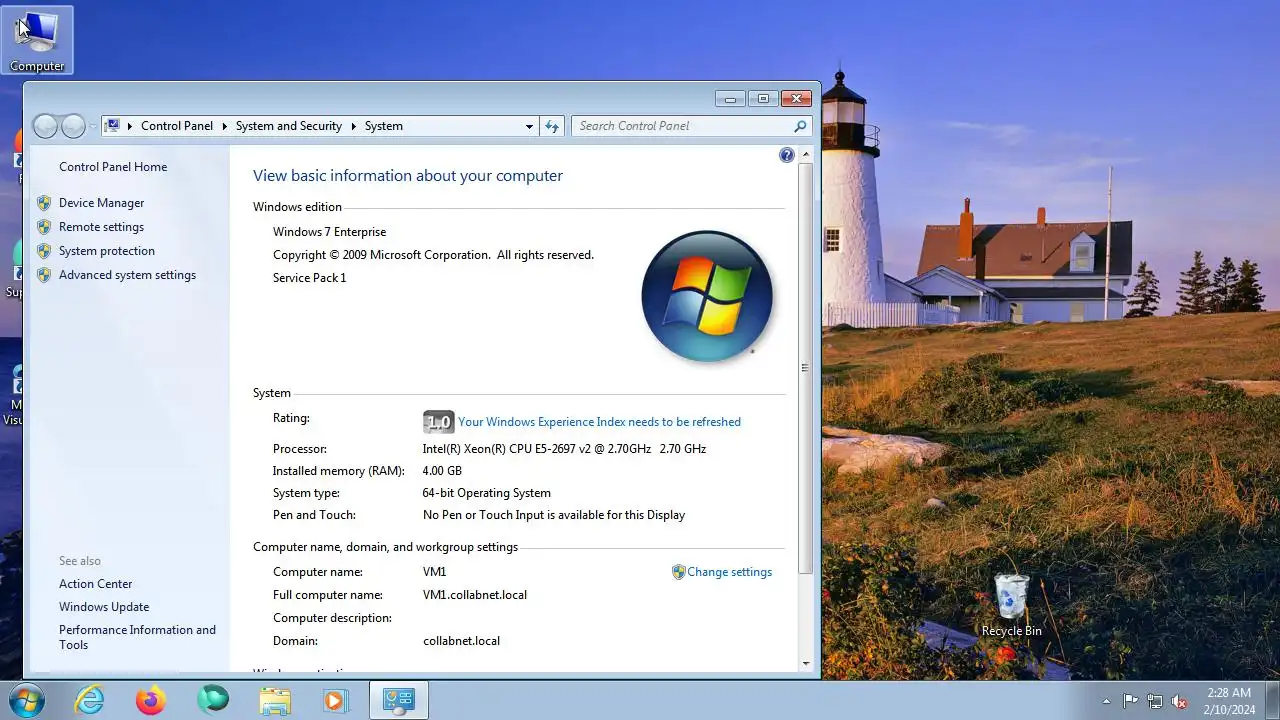Click the VM1.collabnet.local full computer name
This screenshot has width=1280, height=720.
pyautogui.click(x=475, y=595)
